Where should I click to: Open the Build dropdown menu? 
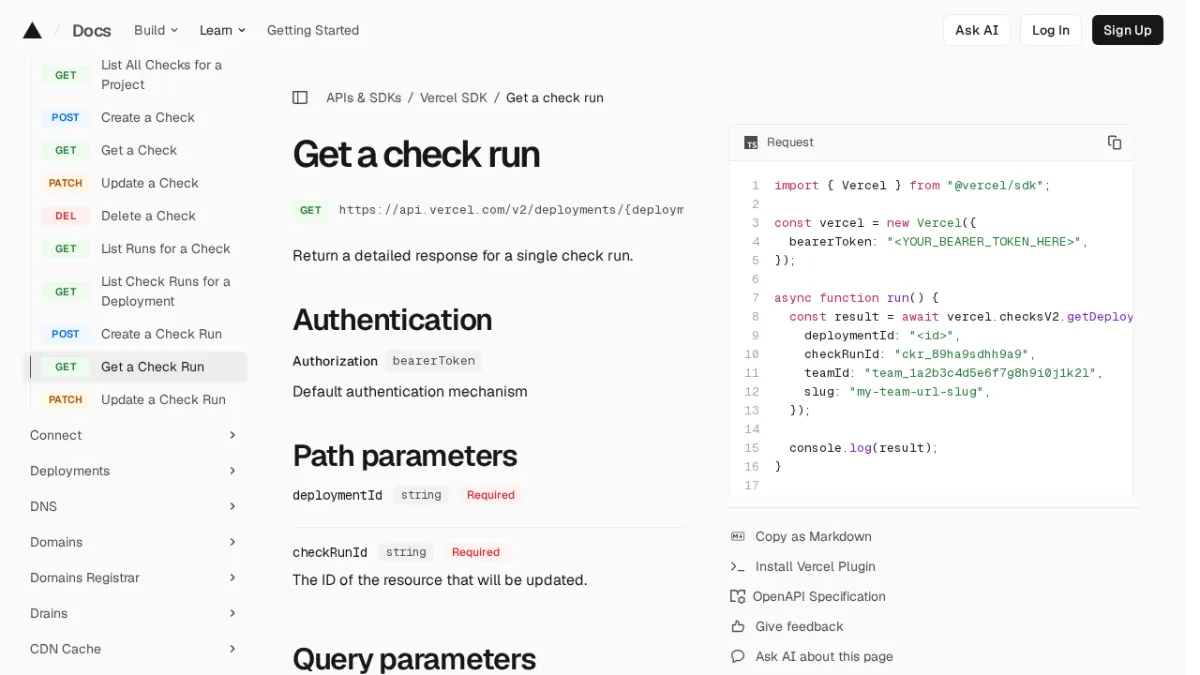156,30
